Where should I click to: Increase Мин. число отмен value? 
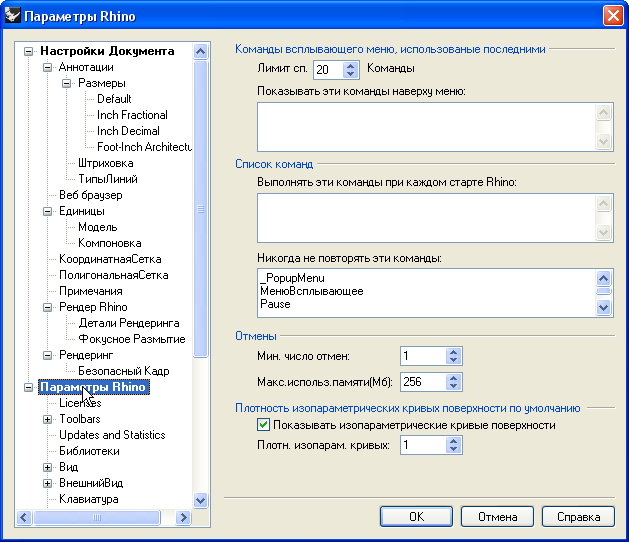pos(453,352)
